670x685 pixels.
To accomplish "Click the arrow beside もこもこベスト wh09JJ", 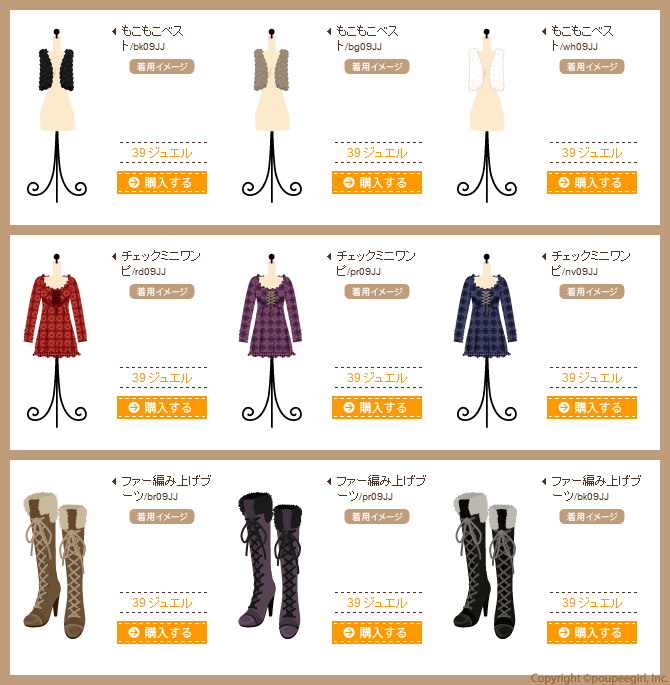I will pos(544,31).
